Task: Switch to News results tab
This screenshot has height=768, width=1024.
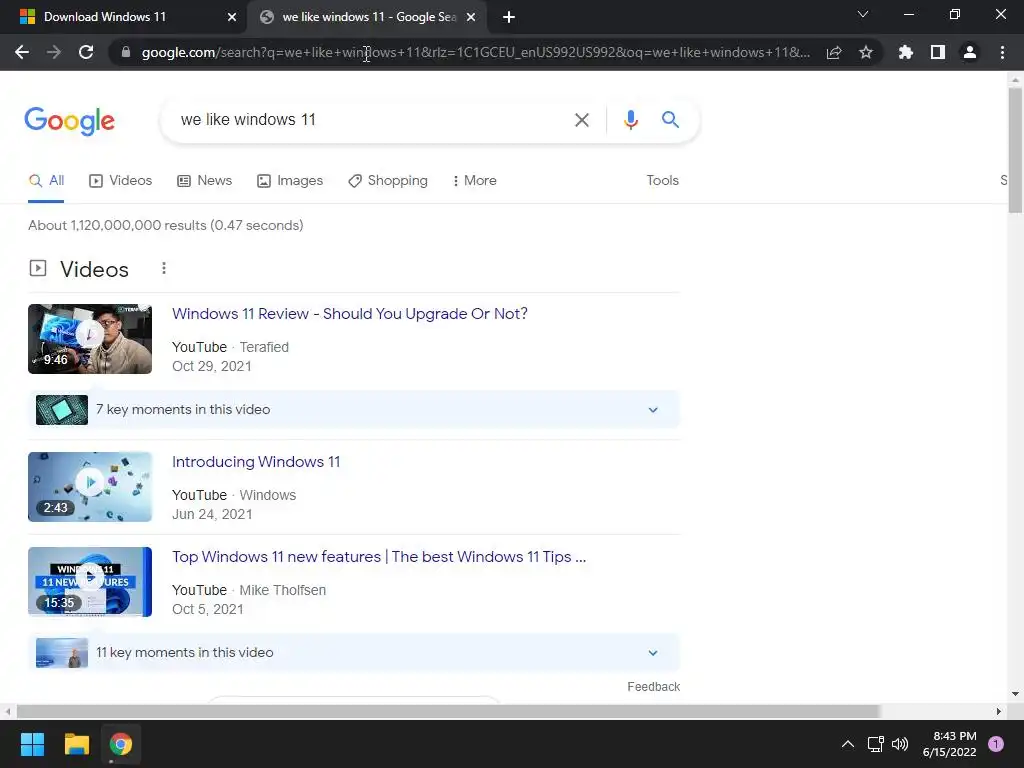Action: click(x=204, y=180)
